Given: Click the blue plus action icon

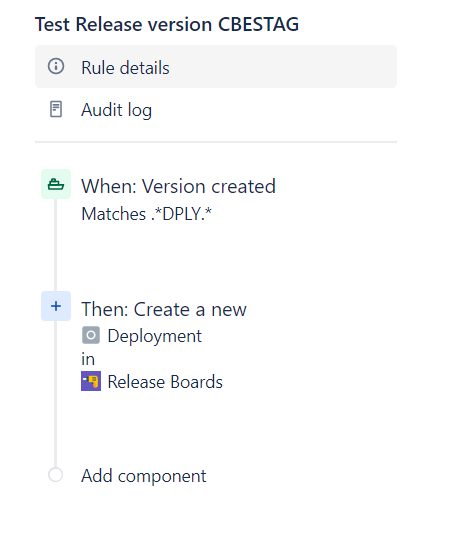Looking at the screenshot, I should pyautogui.click(x=56, y=306).
